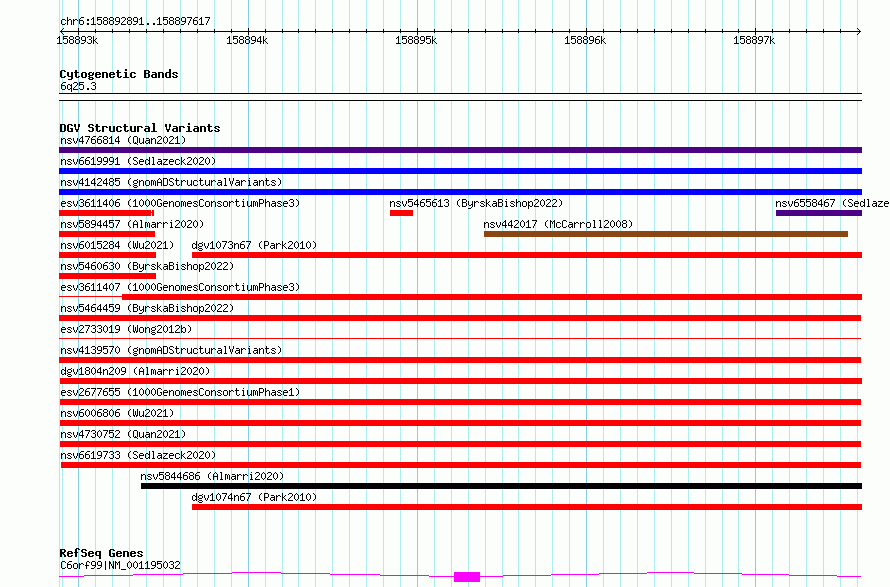890x587 pixels.
Task: Select the nsv6619991 (Sedlazeck2020) blue bar
Action: point(460,171)
